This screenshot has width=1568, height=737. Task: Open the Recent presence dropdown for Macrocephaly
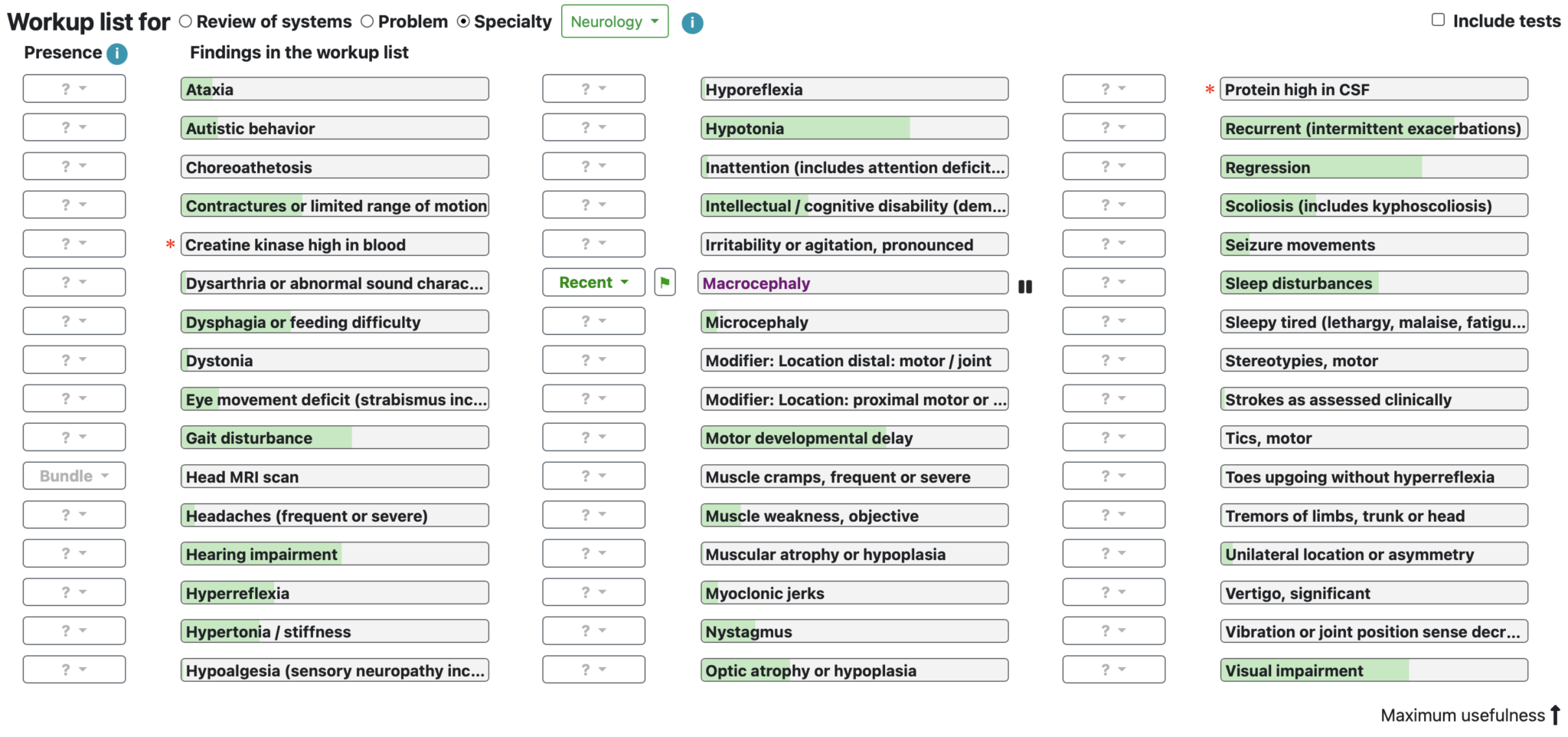coord(593,282)
